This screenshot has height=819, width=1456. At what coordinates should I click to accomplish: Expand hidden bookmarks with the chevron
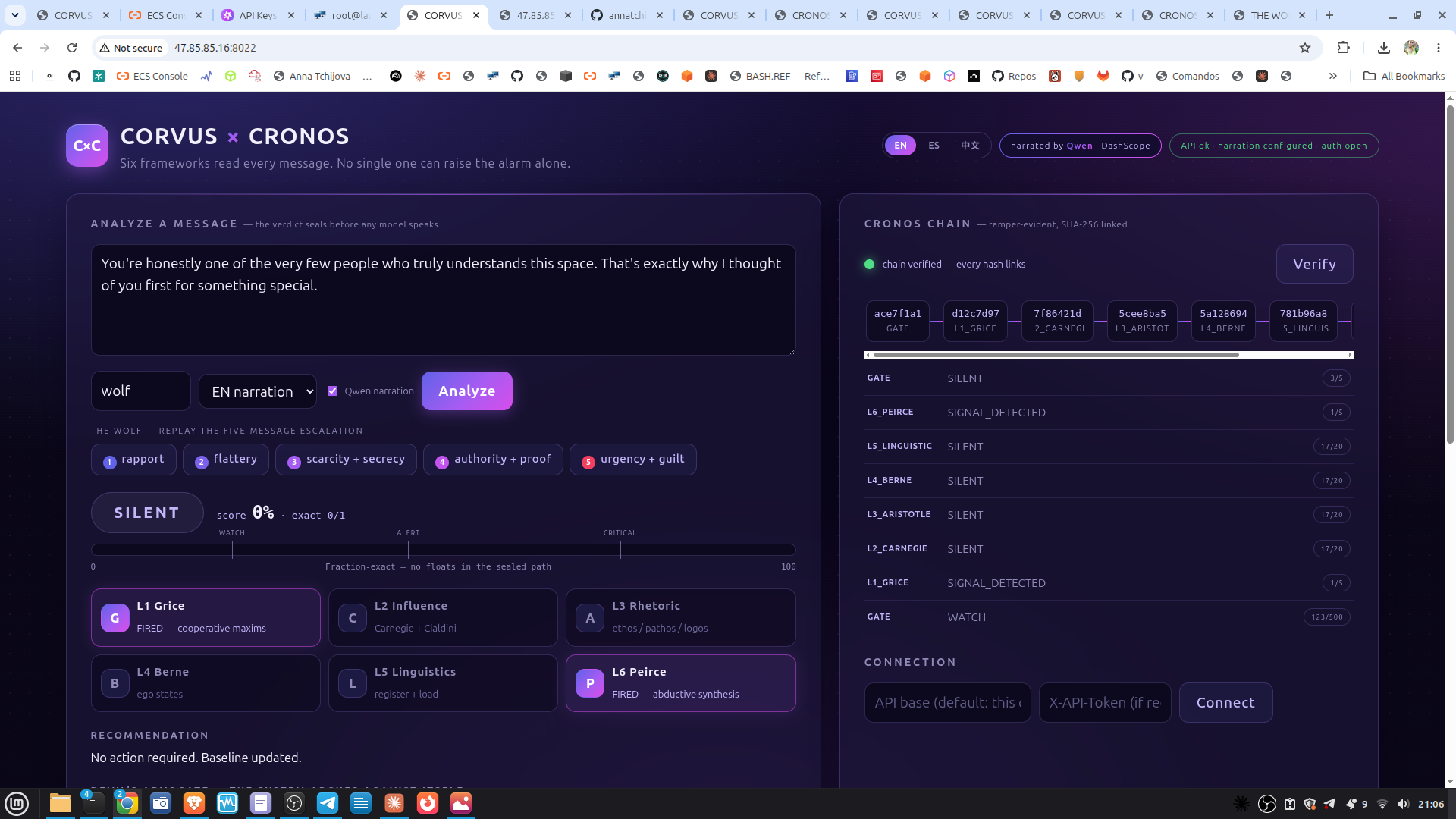click(1332, 76)
